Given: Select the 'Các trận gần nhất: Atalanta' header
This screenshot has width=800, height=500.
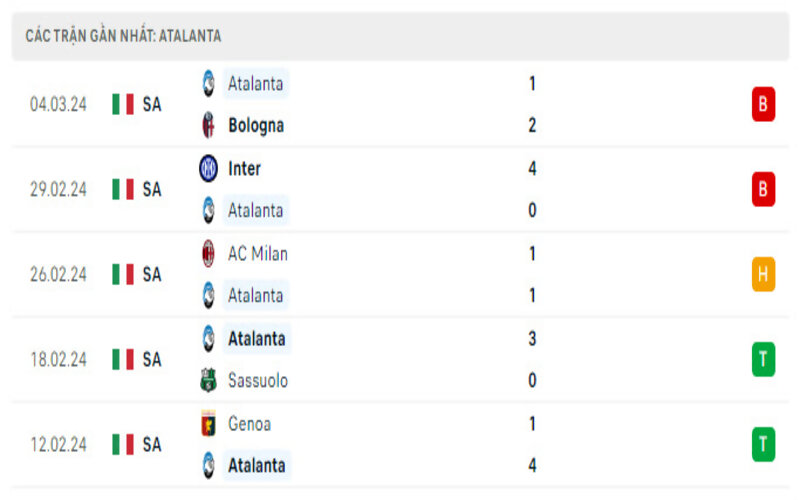Looking at the screenshot, I should click(x=123, y=36).
